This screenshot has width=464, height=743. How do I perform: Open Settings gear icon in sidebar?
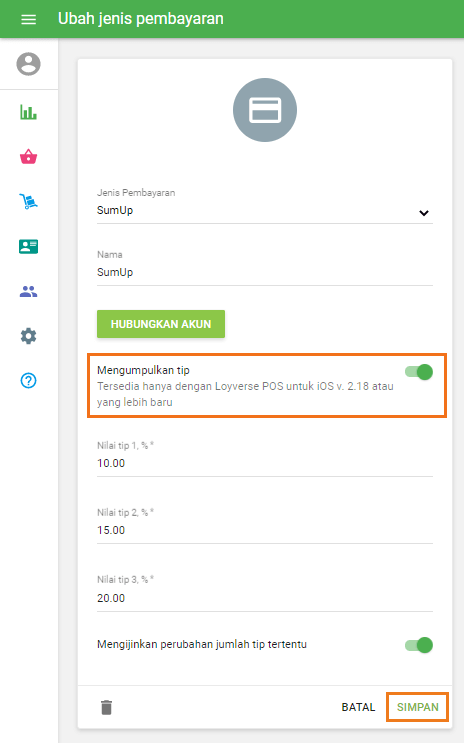28,336
